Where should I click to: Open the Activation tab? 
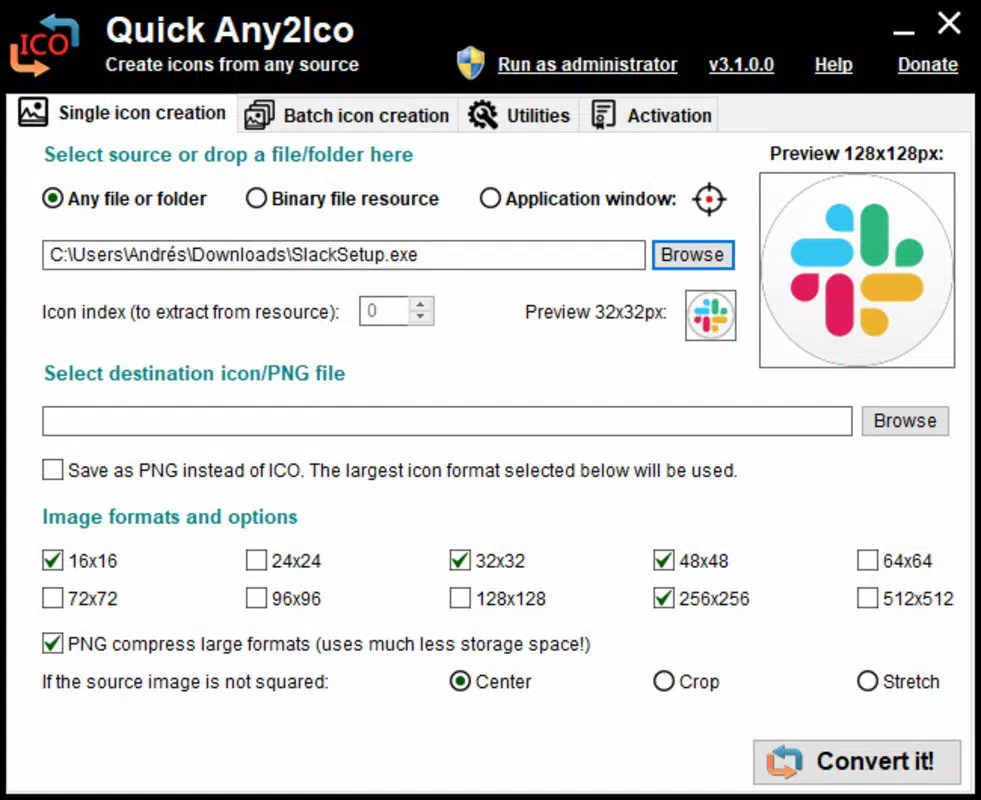pos(650,116)
